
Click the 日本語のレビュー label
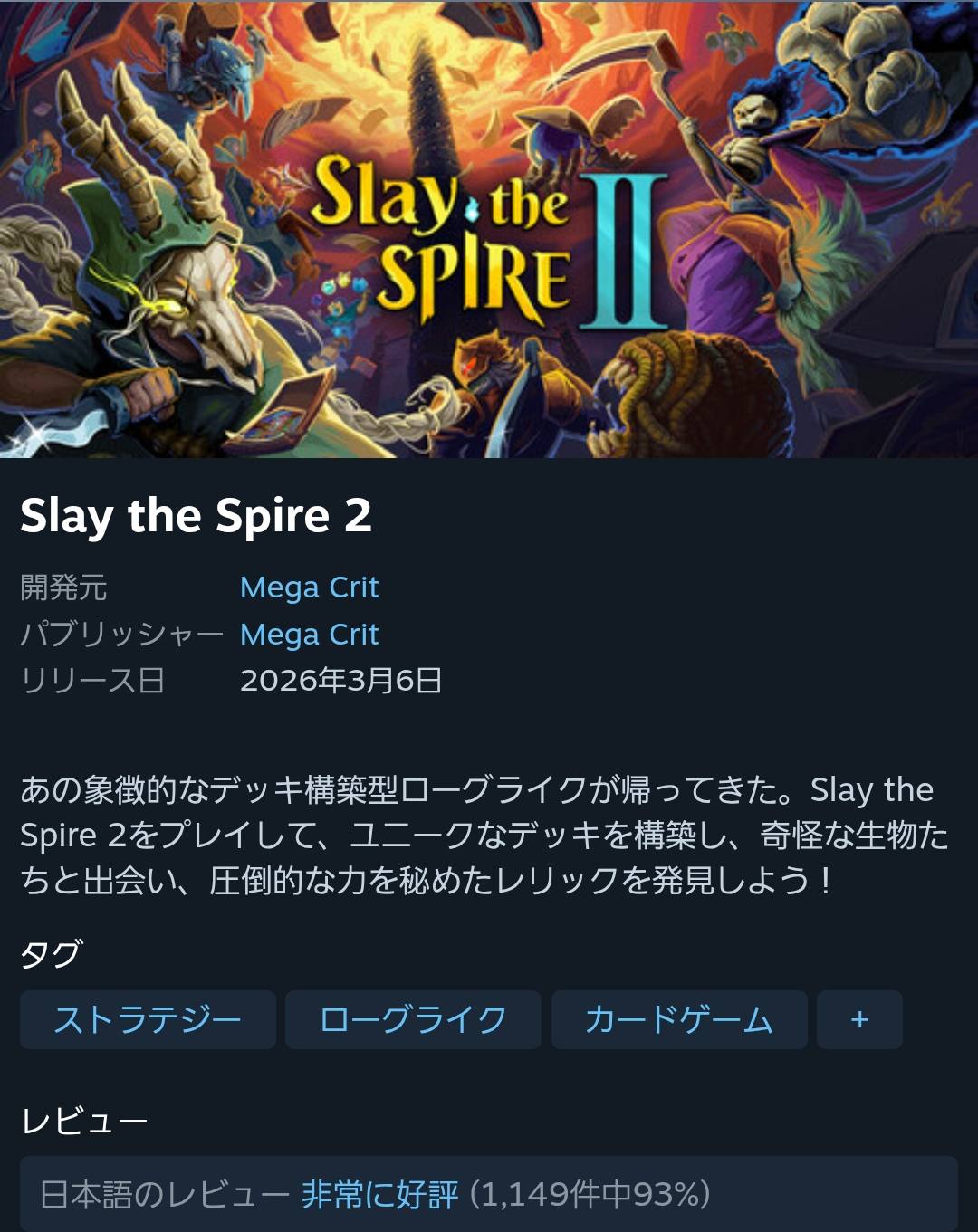[165, 1194]
